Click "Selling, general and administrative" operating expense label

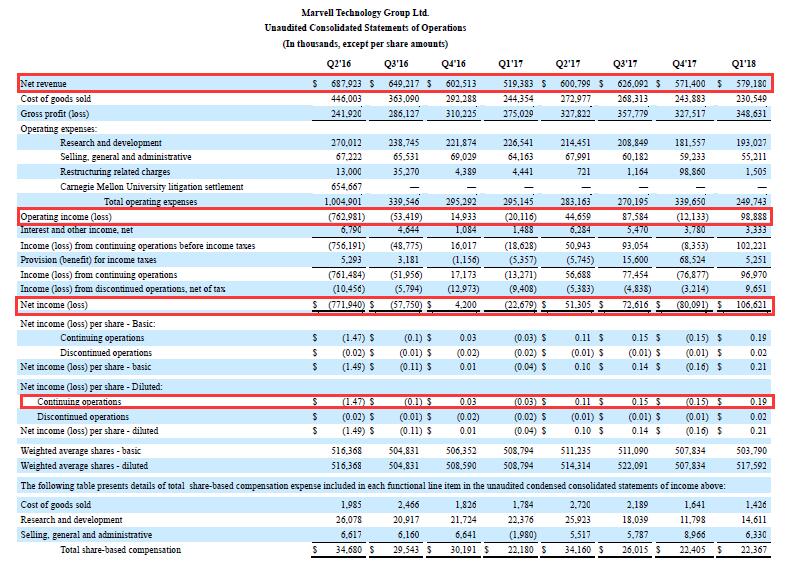tap(126, 157)
